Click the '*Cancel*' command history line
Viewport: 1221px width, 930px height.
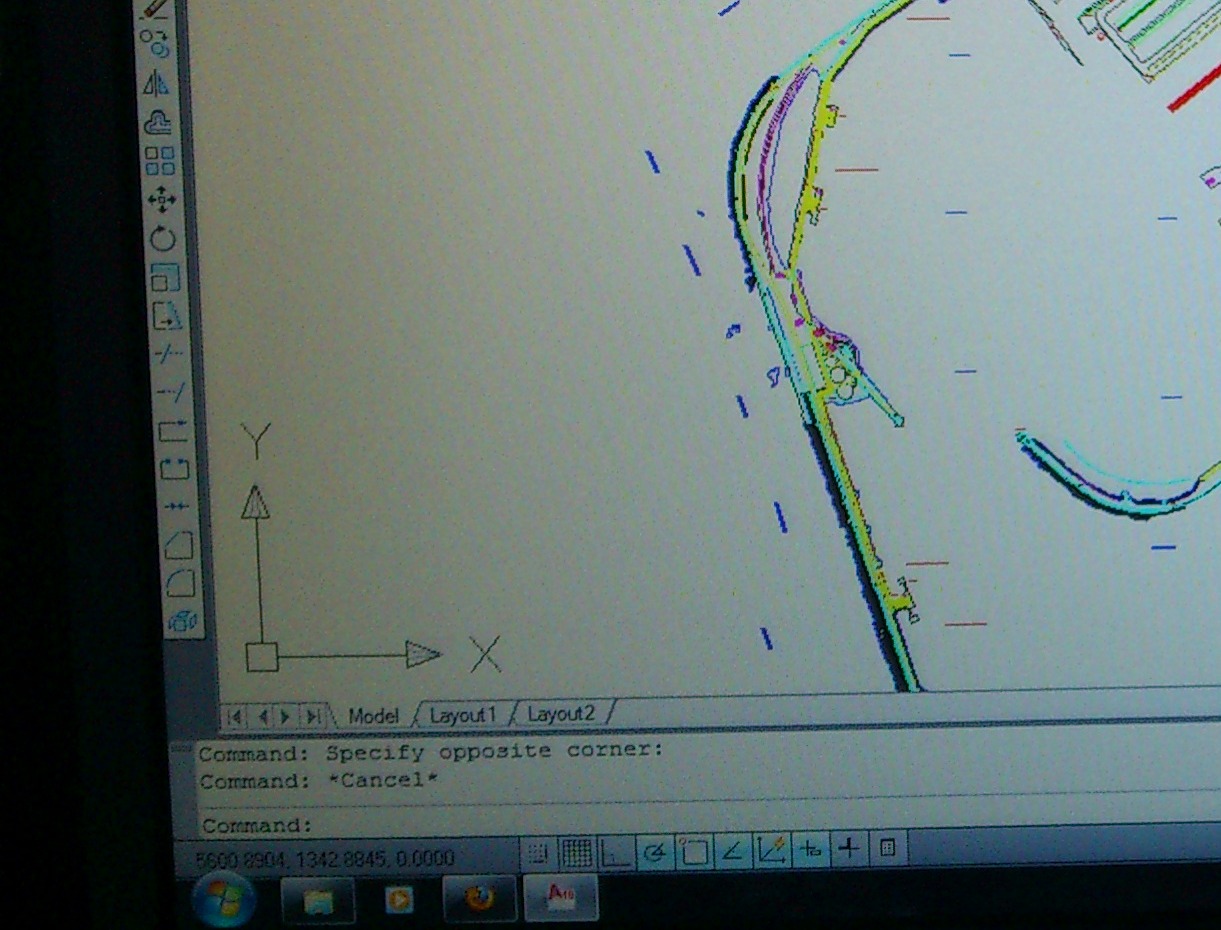319,781
